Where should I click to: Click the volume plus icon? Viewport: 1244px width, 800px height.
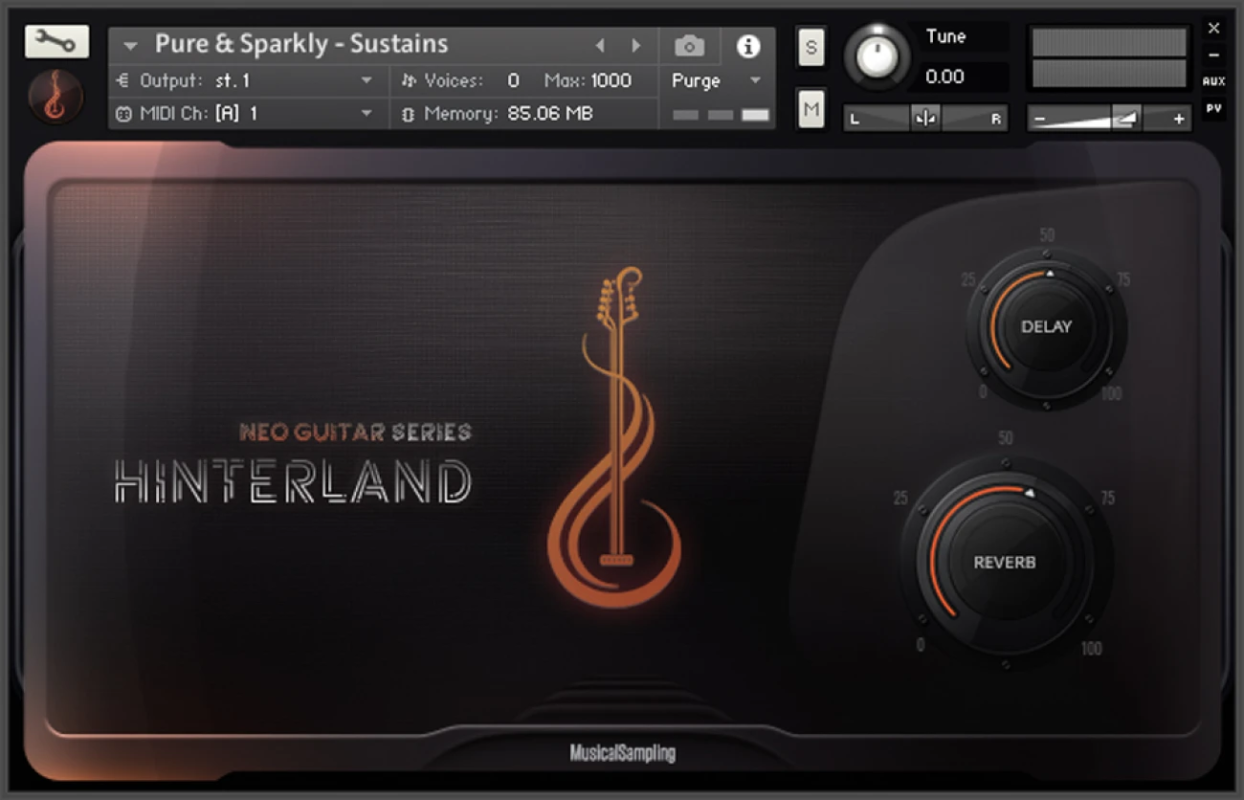pyautogui.click(x=1179, y=119)
